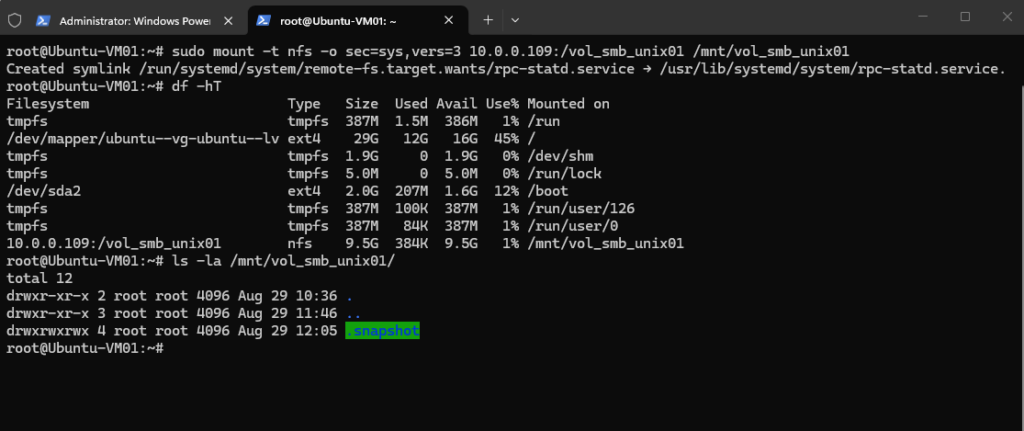Click the PowerShell icon on Administrator tab

[x=43, y=20]
